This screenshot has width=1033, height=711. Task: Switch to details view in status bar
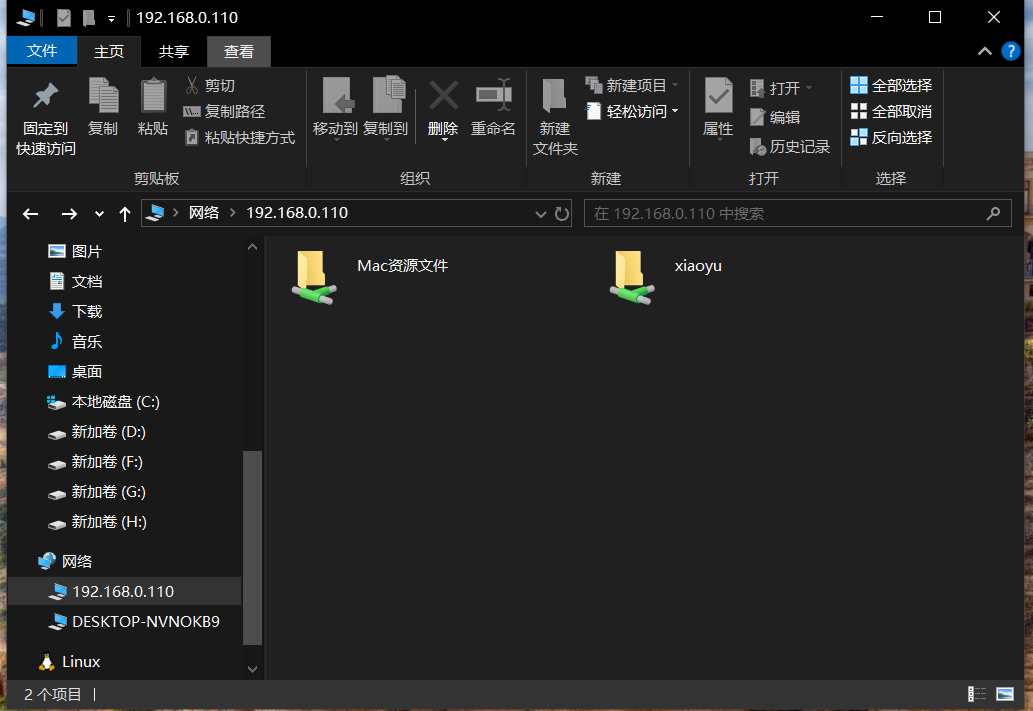(976, 694)
